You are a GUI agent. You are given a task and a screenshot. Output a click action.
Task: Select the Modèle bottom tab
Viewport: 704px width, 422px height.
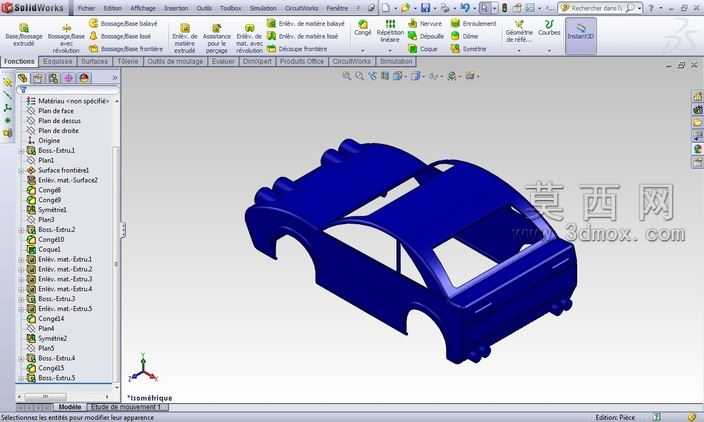pyautogui.click(x=70, y=407)
